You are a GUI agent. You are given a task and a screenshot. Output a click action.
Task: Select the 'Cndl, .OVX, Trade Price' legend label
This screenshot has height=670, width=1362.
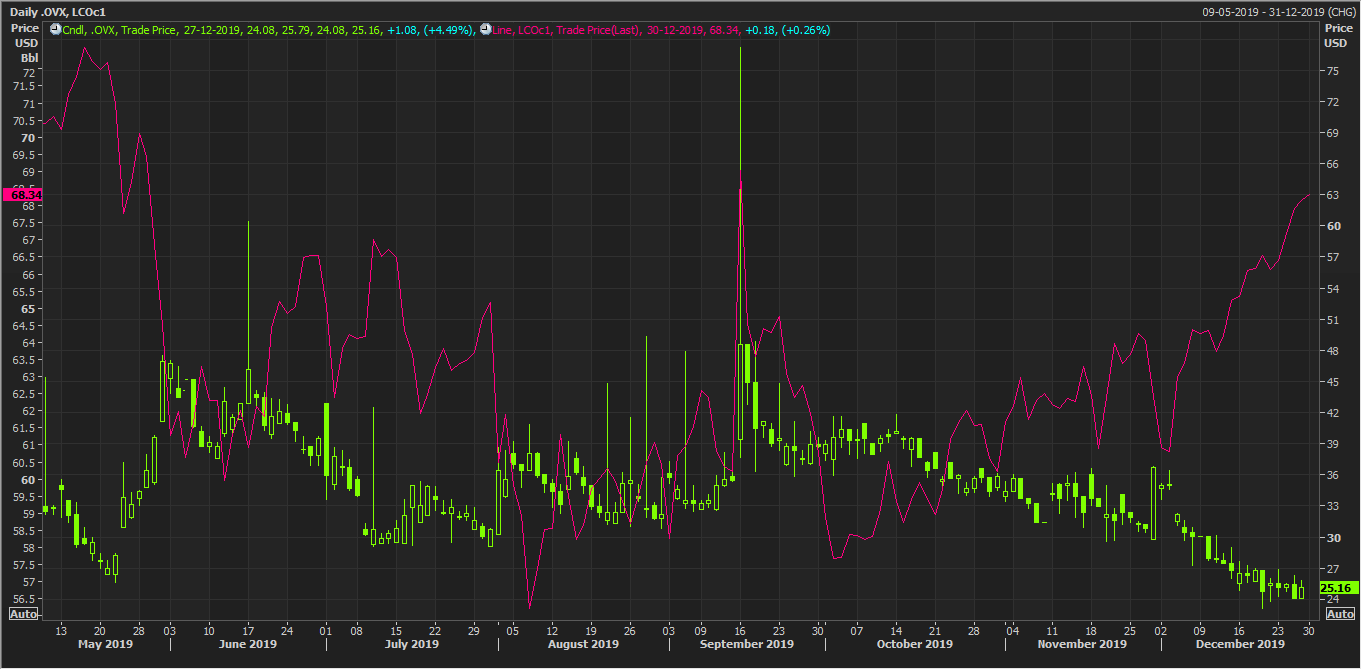(119, 30)
